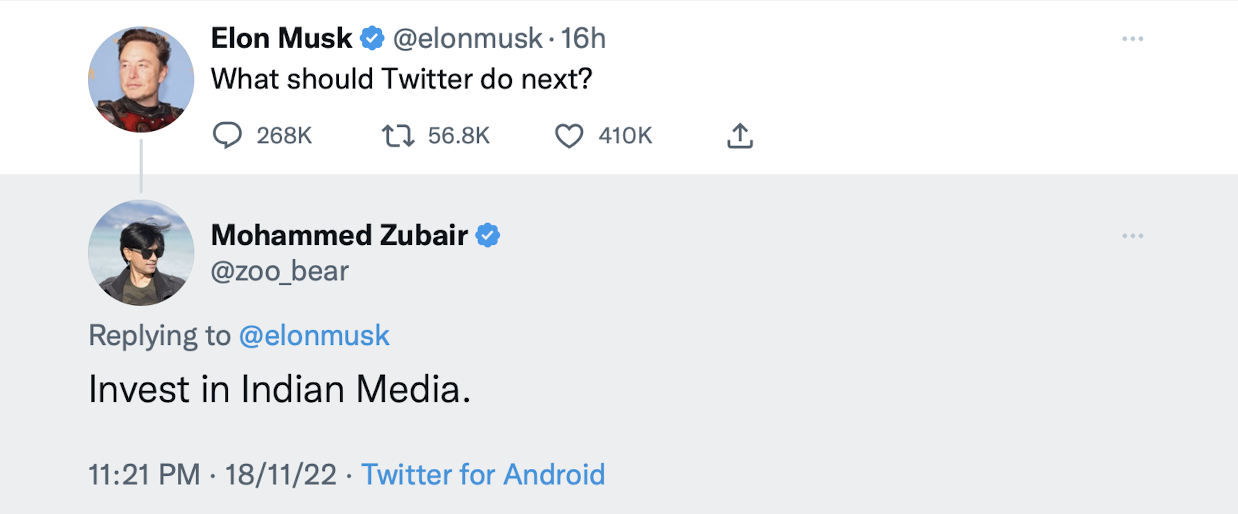1238x514 pixels.
Task: Click the retweet icon on Elon Musk's tweet
Action: tap(399, 136)
